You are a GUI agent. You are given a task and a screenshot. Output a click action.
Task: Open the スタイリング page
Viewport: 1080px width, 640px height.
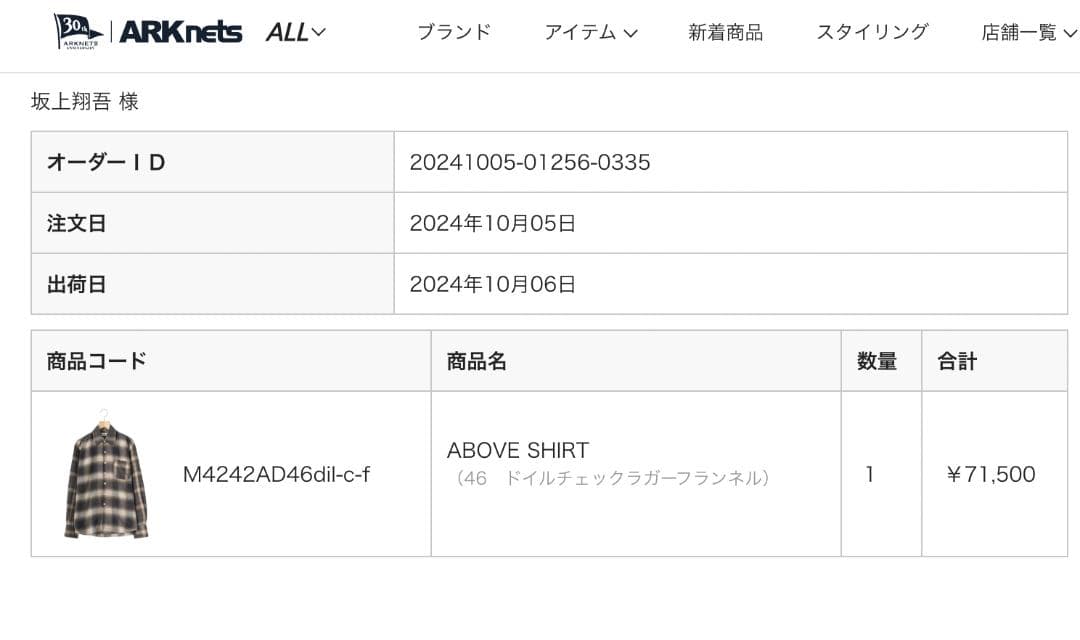click(871, 31)
